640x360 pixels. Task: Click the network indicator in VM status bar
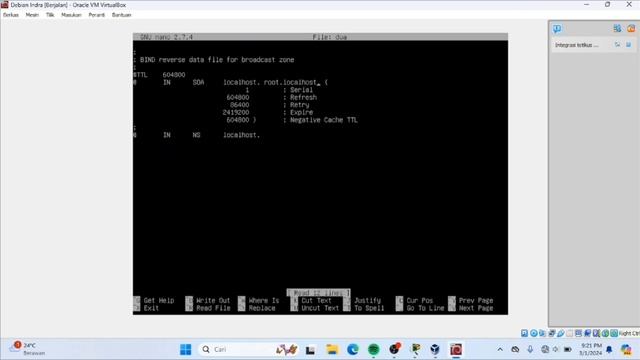pyautogui.click(x=552, y=333)
